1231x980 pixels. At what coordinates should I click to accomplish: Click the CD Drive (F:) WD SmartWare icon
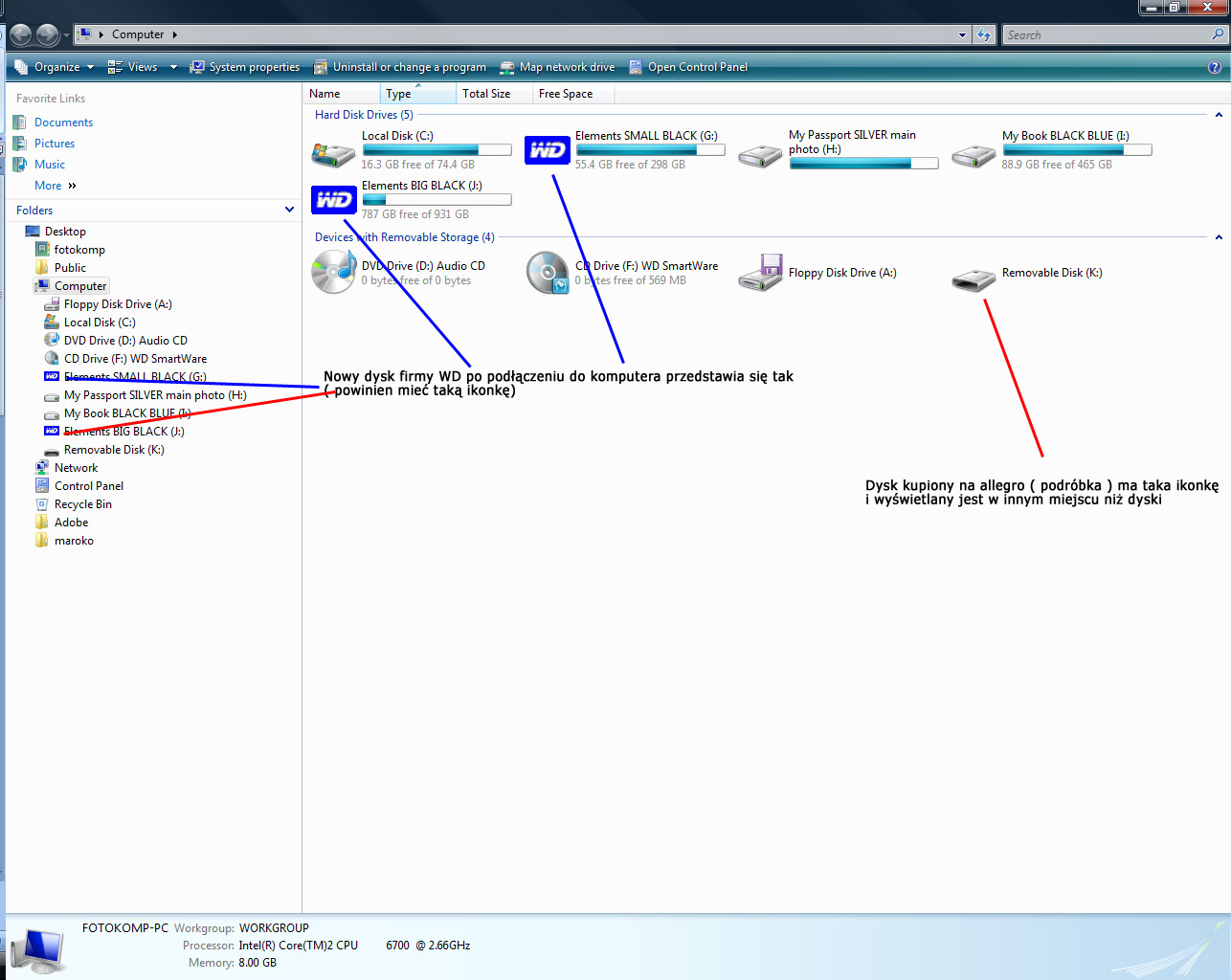tap(548, 272)
